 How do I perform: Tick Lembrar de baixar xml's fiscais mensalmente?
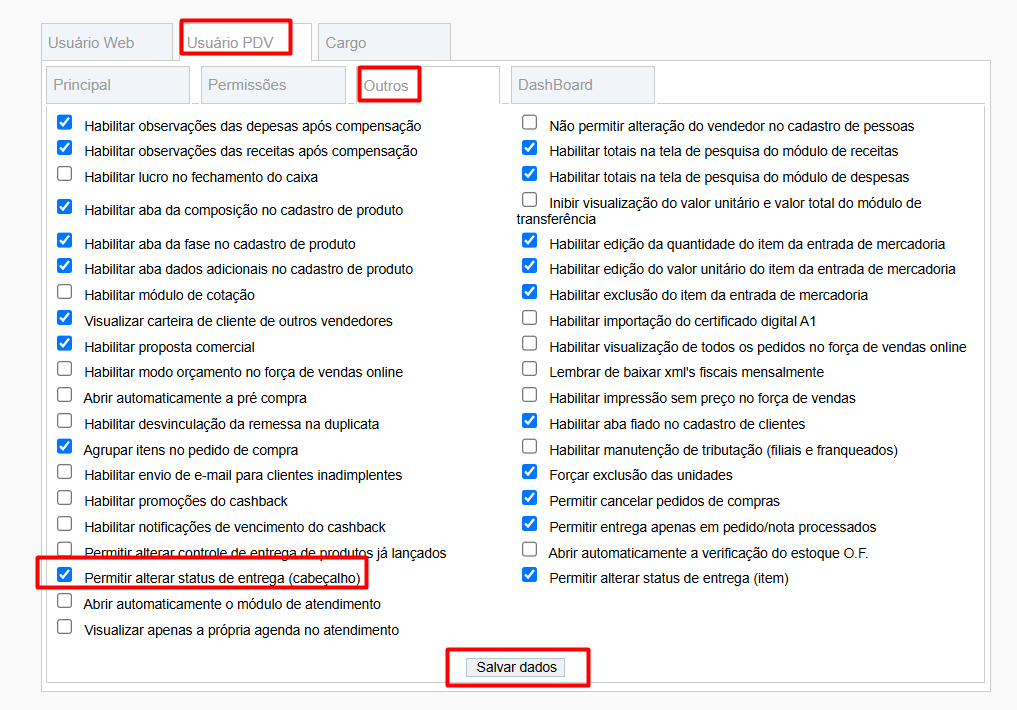pos(529,368)
